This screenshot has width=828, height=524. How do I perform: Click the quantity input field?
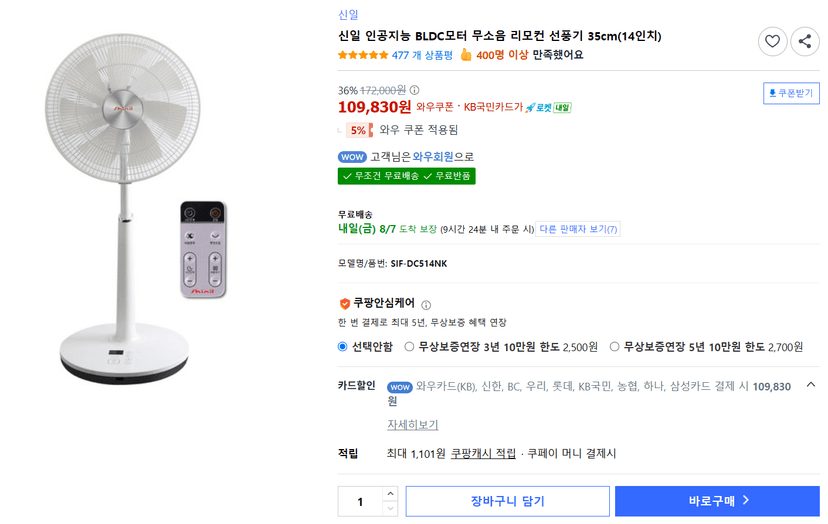point(360,501)
